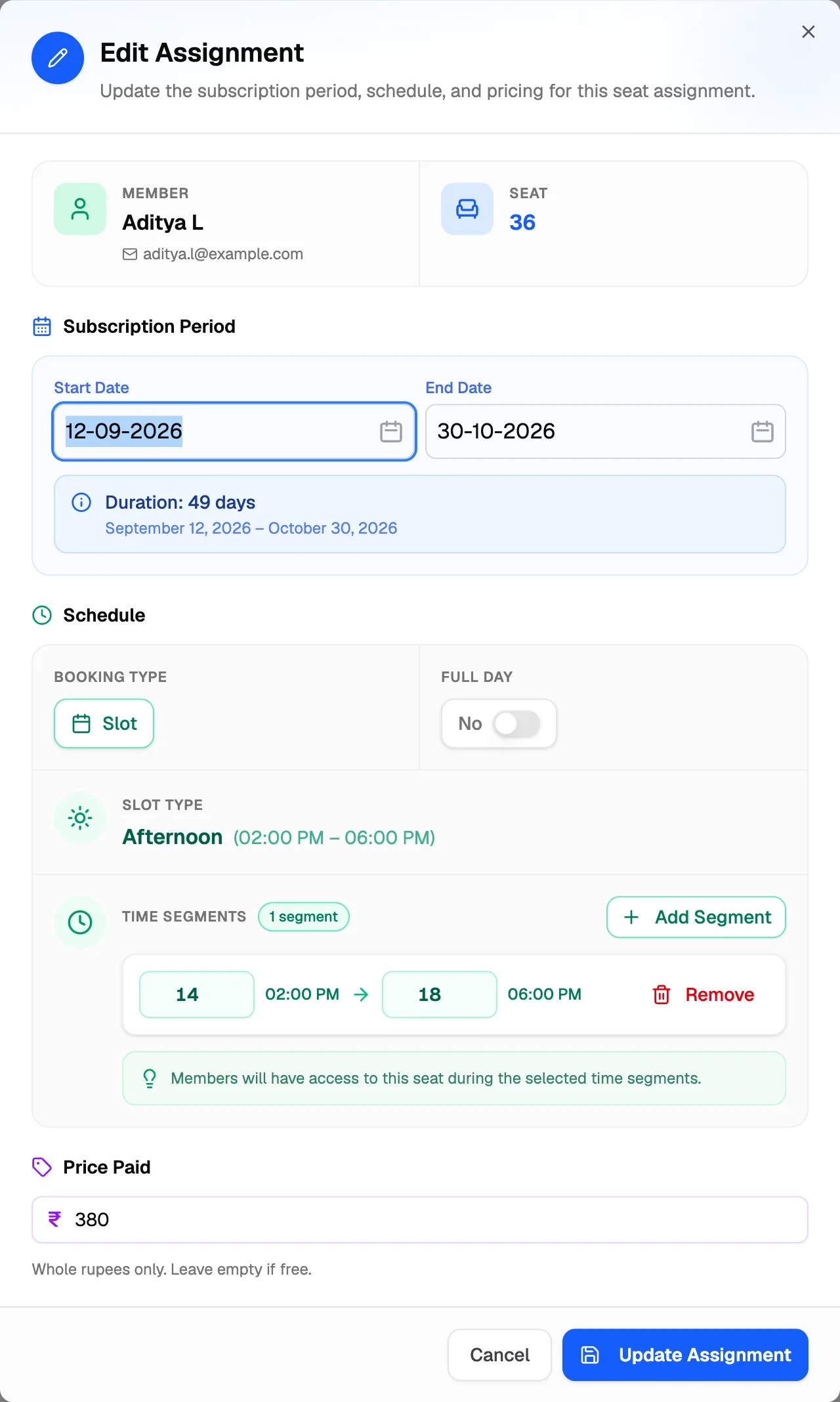Close the Edit Assignment dialog
This screenshot has height=1402, width=840.
pos(808,32)
